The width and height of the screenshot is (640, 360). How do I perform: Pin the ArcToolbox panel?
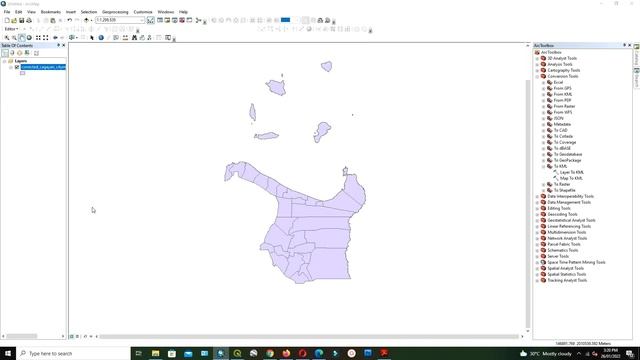click(624, 45)
